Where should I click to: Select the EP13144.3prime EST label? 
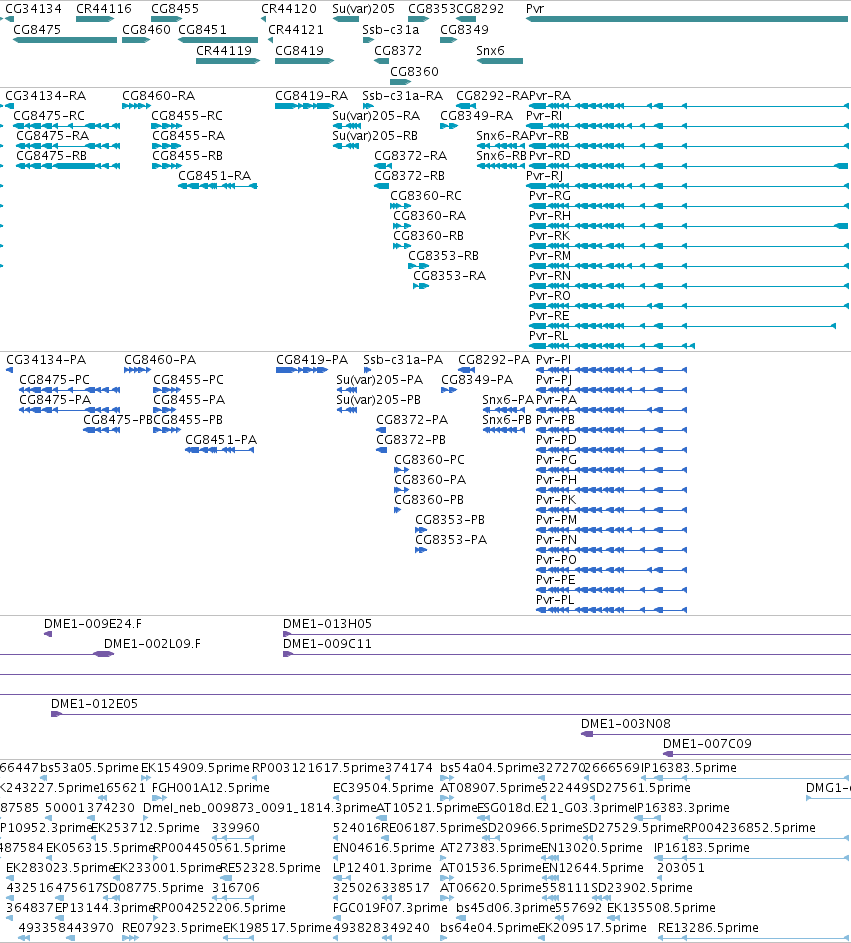(105, 908)
